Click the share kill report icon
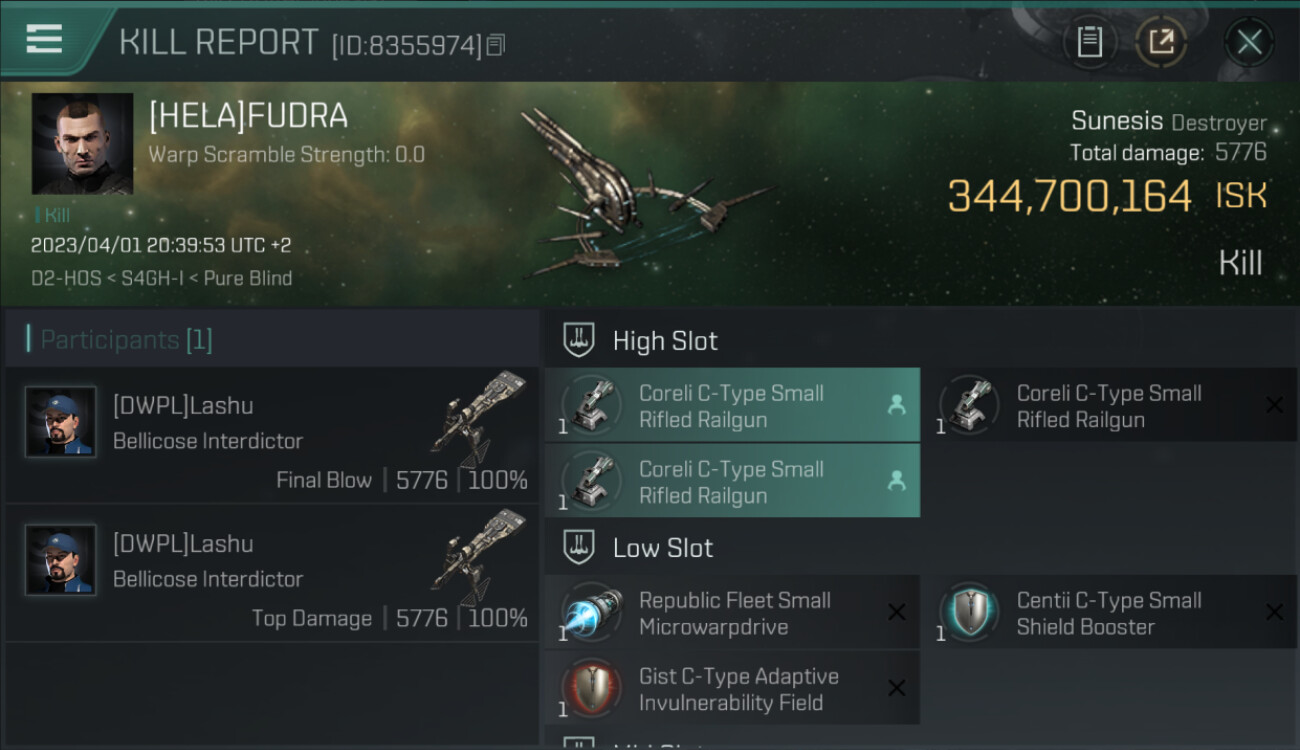 [1161, 42]
